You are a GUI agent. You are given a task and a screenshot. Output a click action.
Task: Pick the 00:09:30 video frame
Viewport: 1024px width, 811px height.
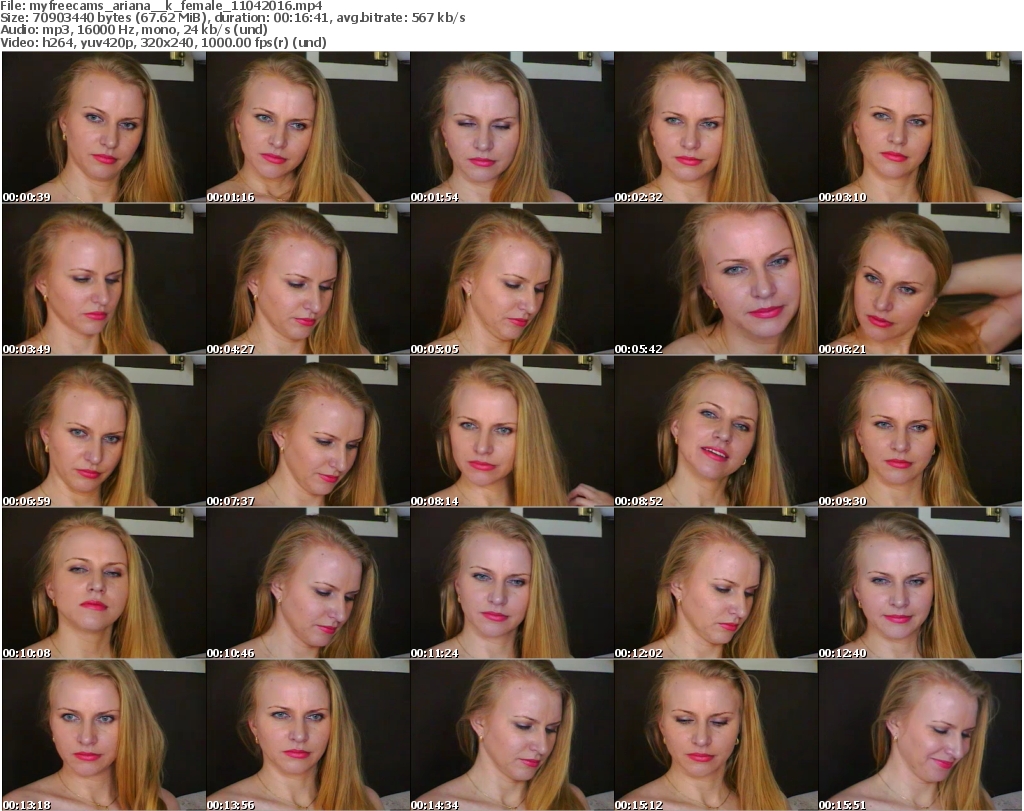point(920,431)
